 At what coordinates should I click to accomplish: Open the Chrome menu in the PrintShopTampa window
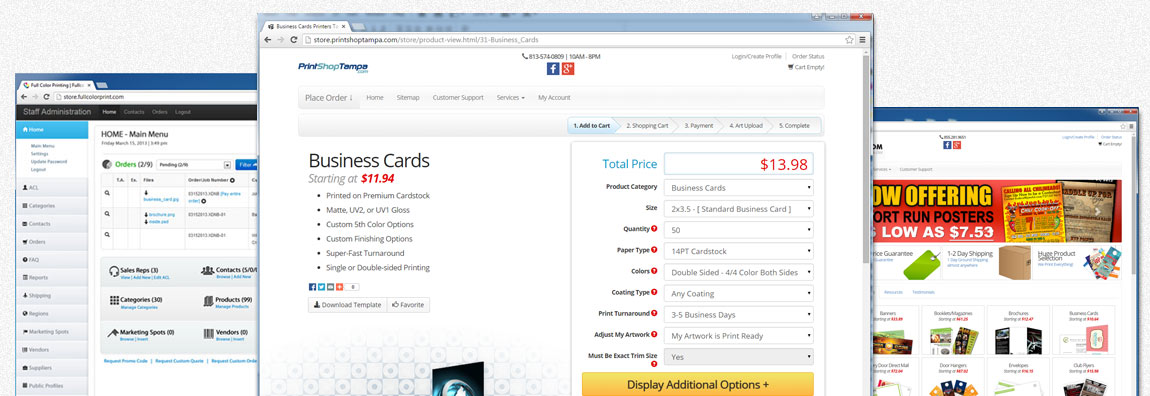862,40
